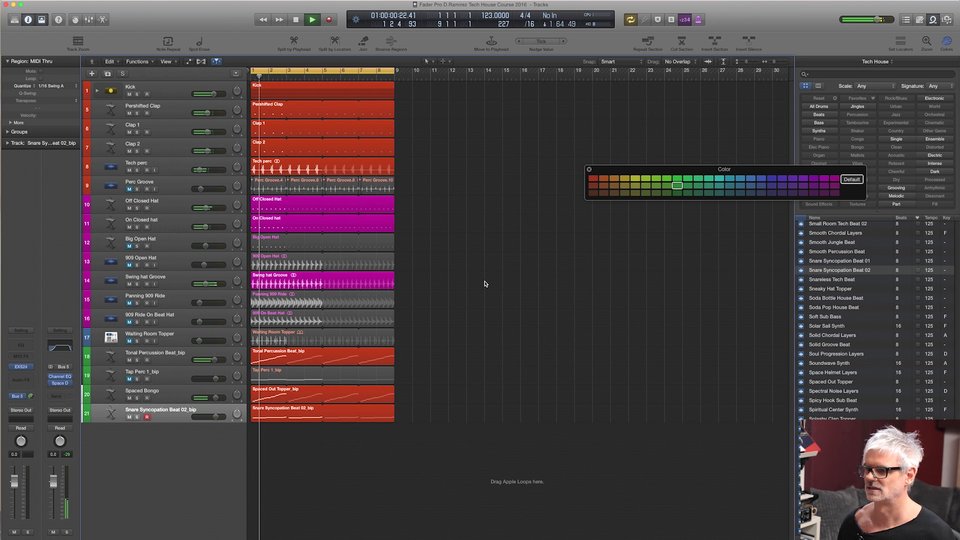The width and height of the screenshot is (960, 540).
Task: Toggle the Toolbar display button
Action: click(41, 20)
